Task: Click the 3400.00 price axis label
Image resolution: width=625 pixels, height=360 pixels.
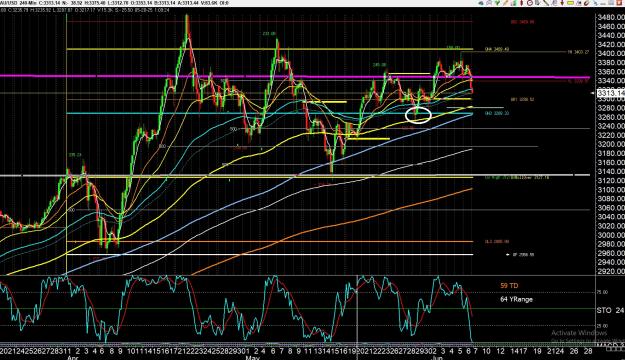Action: [x=611, y=53]
